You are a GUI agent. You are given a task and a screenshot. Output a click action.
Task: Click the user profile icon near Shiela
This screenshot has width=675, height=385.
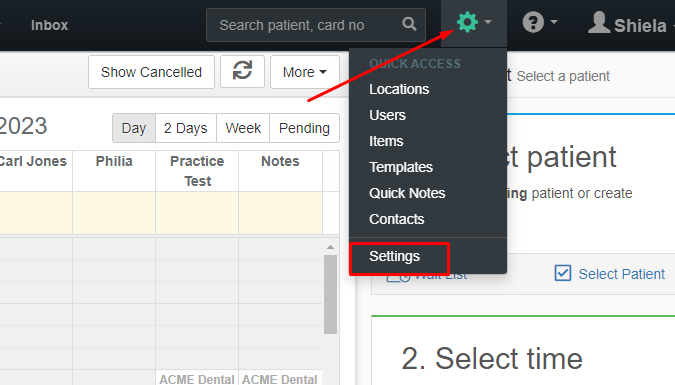tap(599, 22)
